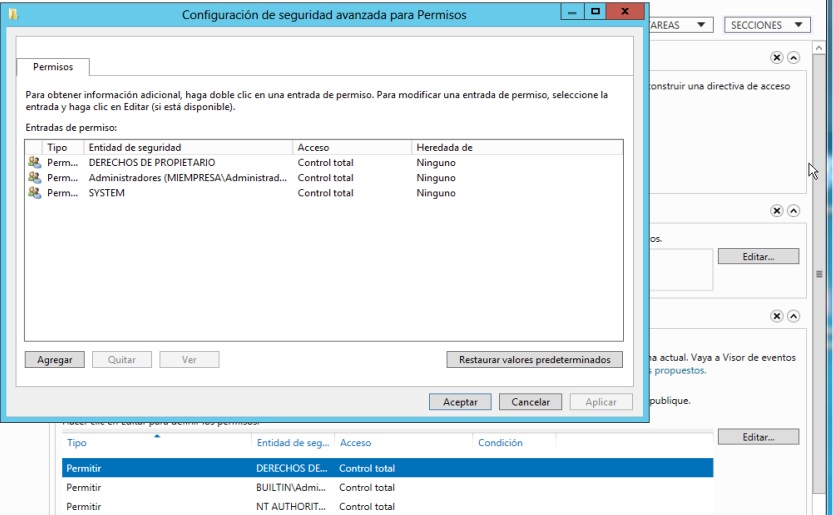
Task: Collapse the section above the first Editar button
Action: click(794, 211)
